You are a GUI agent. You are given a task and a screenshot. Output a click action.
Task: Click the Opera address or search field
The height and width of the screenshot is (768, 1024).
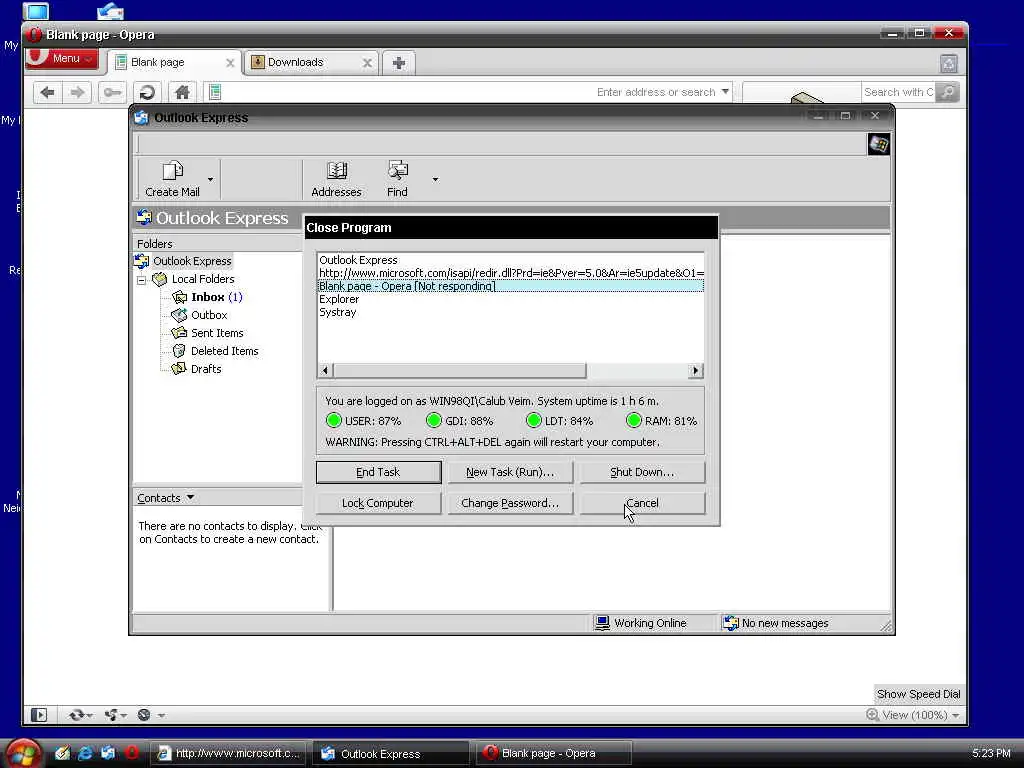tap(470, 92)
